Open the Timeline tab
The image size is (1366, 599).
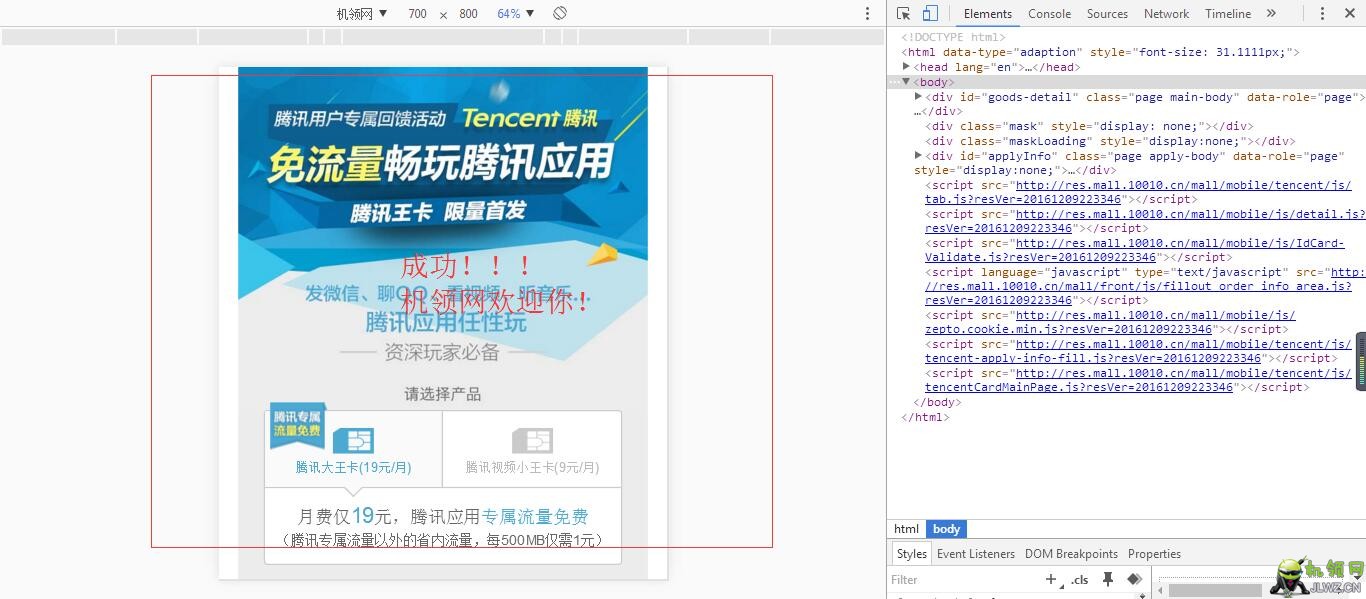point(1228,14)
